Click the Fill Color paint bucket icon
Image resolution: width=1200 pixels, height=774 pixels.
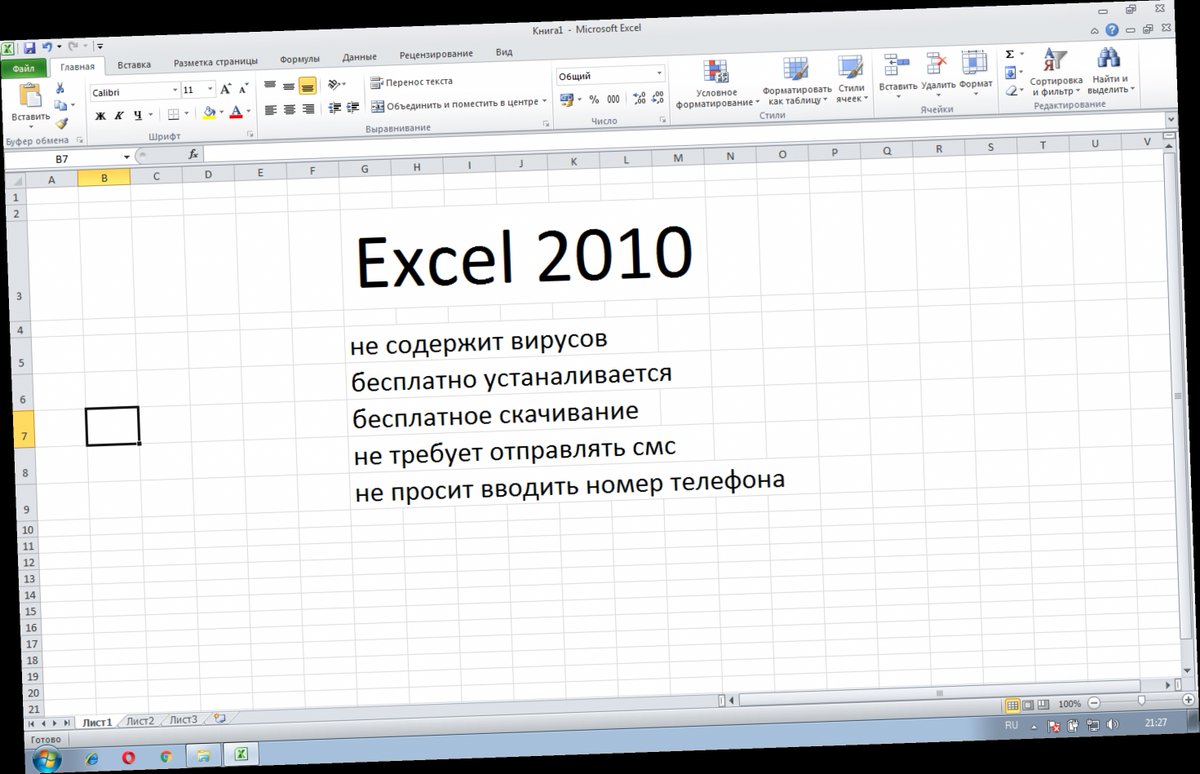[209, 113]
